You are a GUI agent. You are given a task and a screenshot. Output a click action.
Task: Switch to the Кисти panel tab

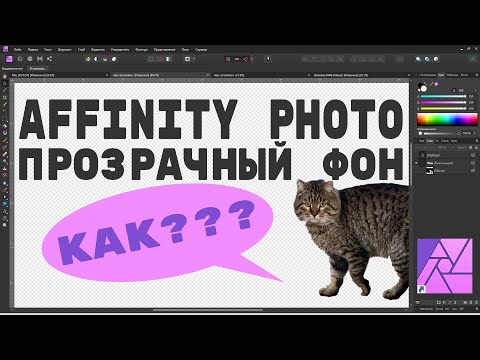coord(464,75)
